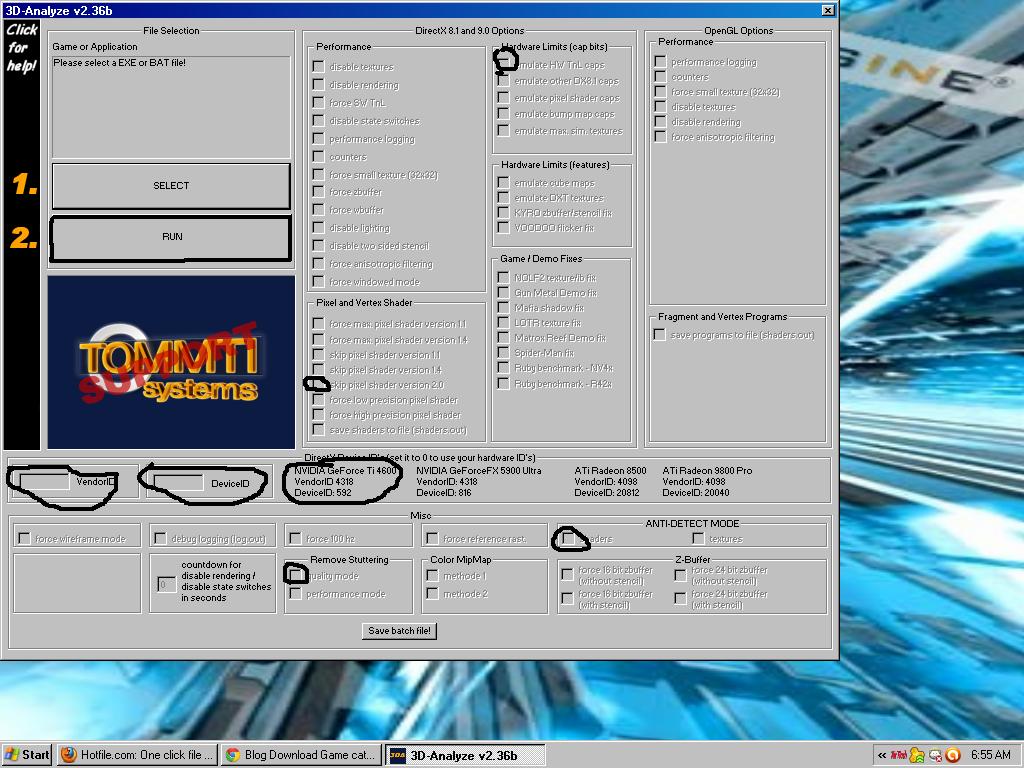Check force max. pixel shader version 1.4

tap(319, 340)
